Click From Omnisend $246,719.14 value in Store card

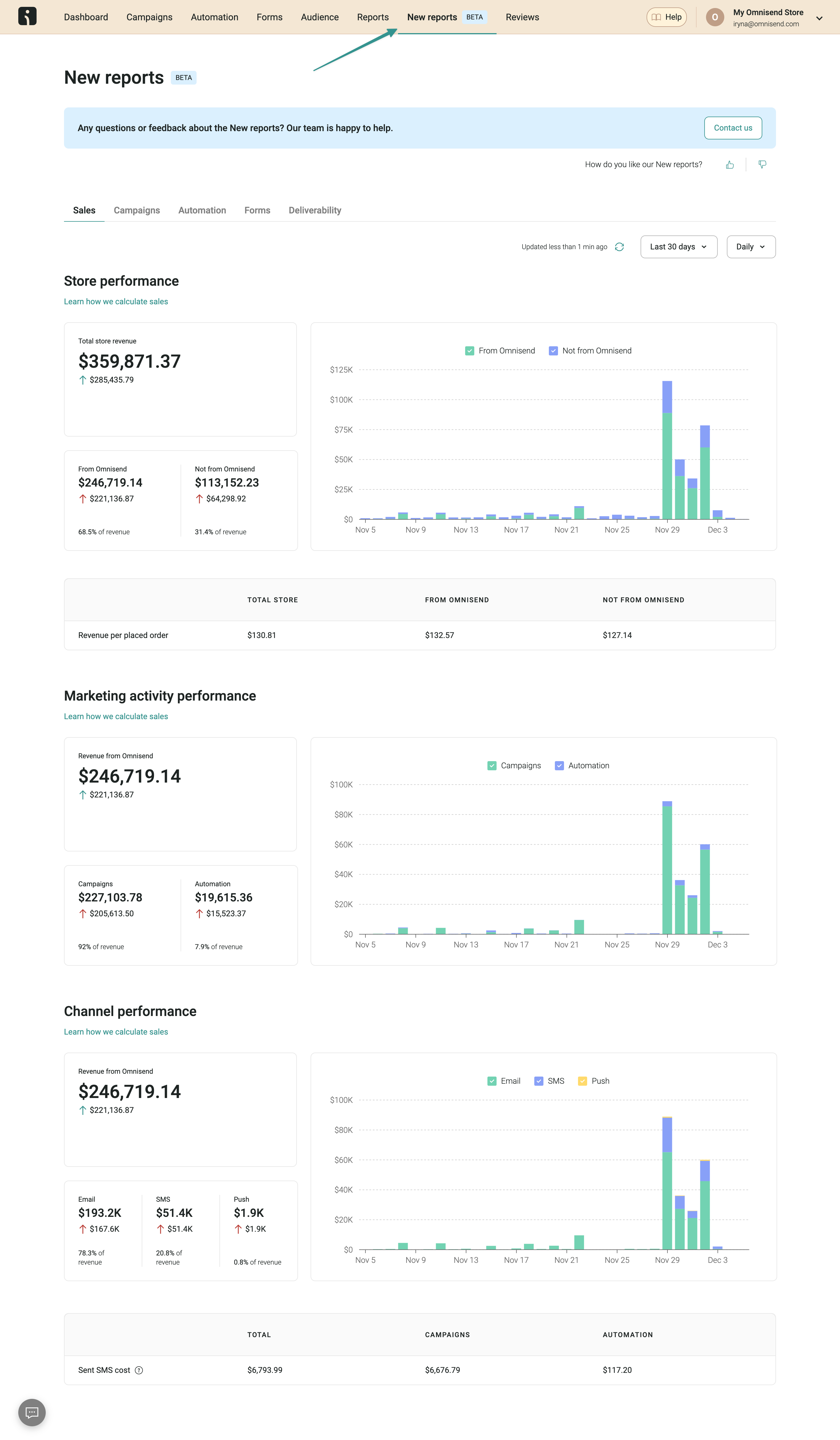pyautogui.click(x=110, y=483)
